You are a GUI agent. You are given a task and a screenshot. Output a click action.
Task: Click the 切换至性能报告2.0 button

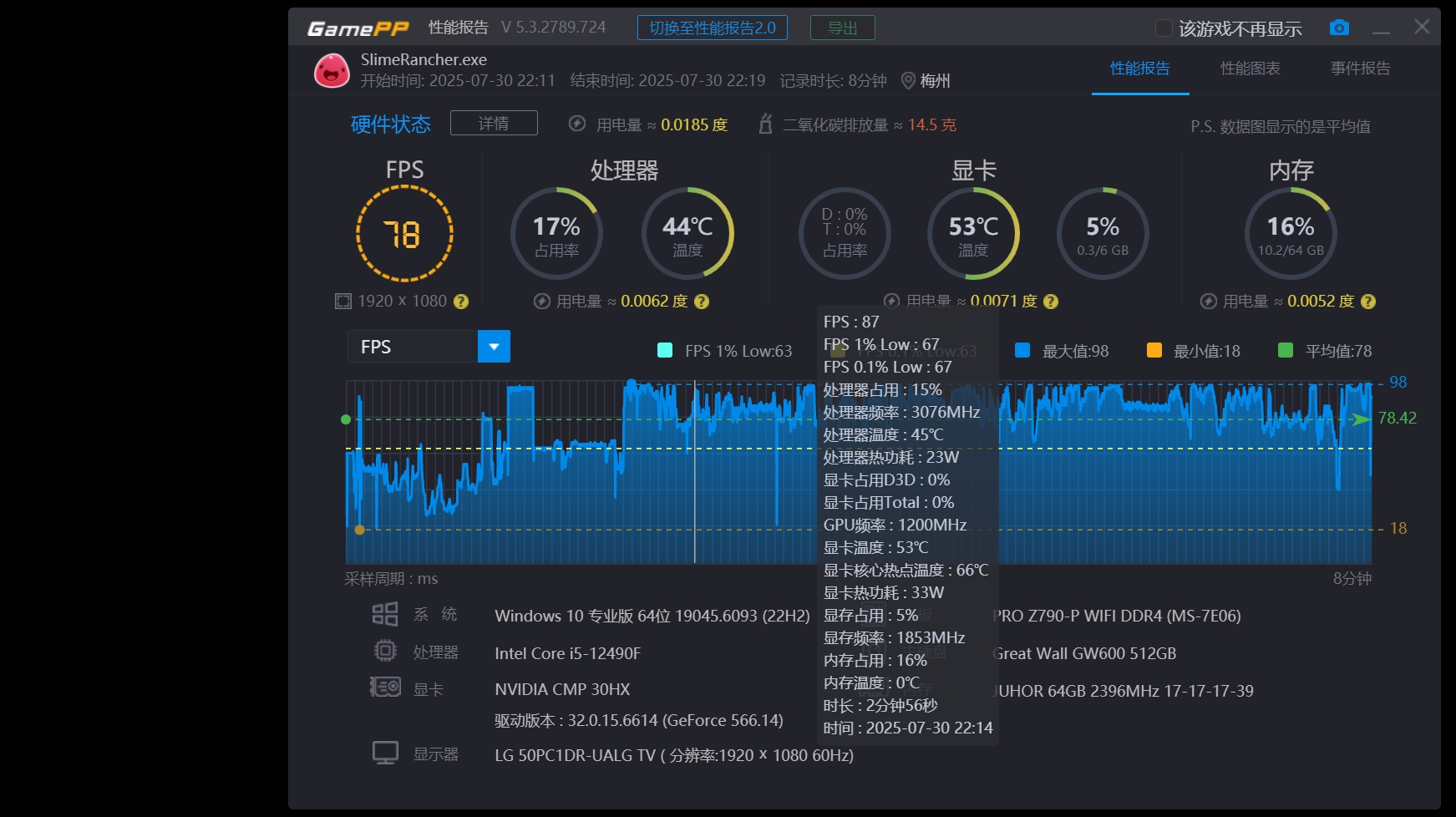click(713, 28)
